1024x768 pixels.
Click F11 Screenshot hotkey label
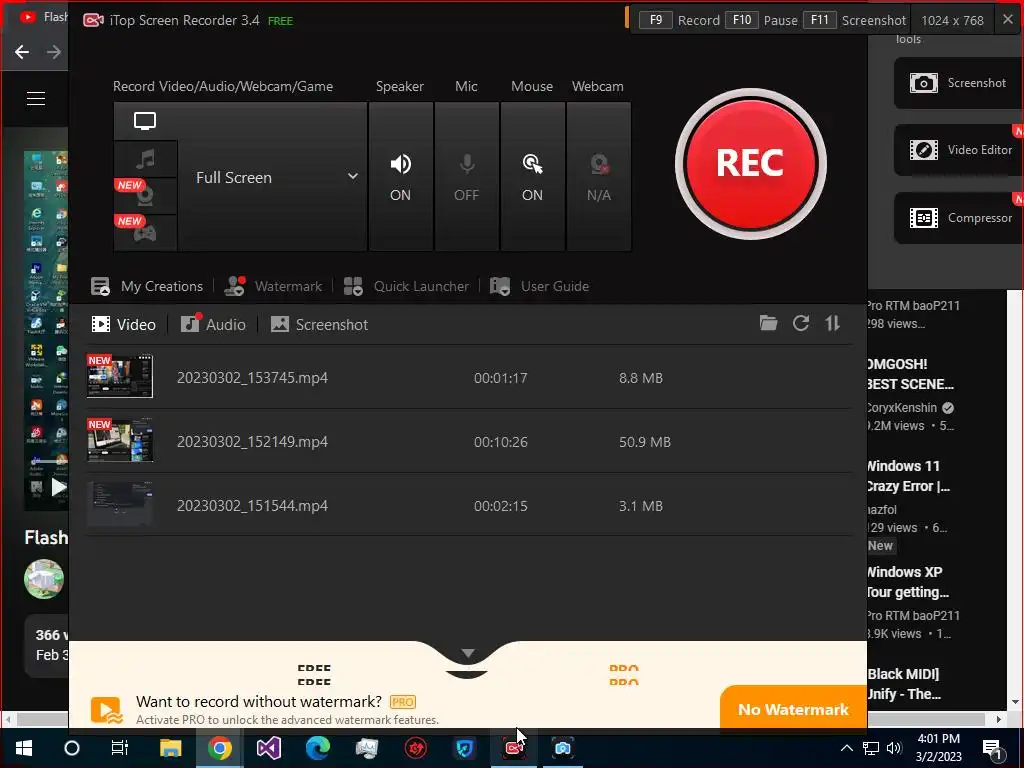854,20
